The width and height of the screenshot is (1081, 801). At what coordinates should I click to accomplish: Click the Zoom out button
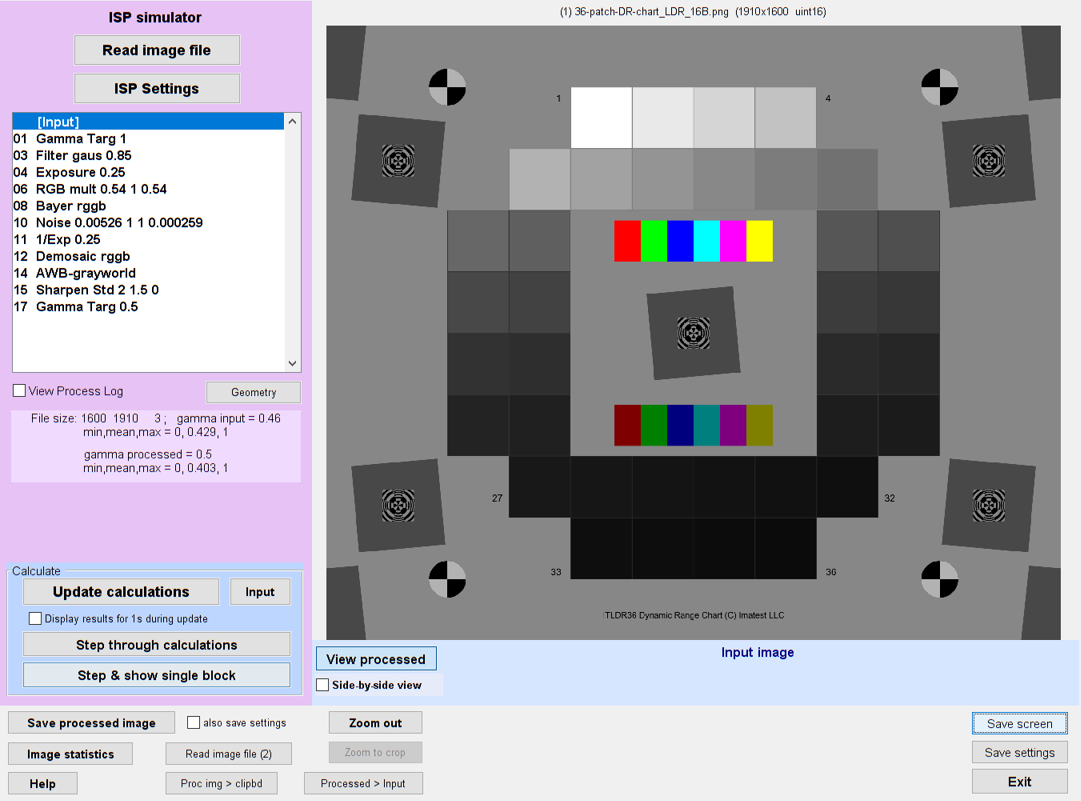375,722
